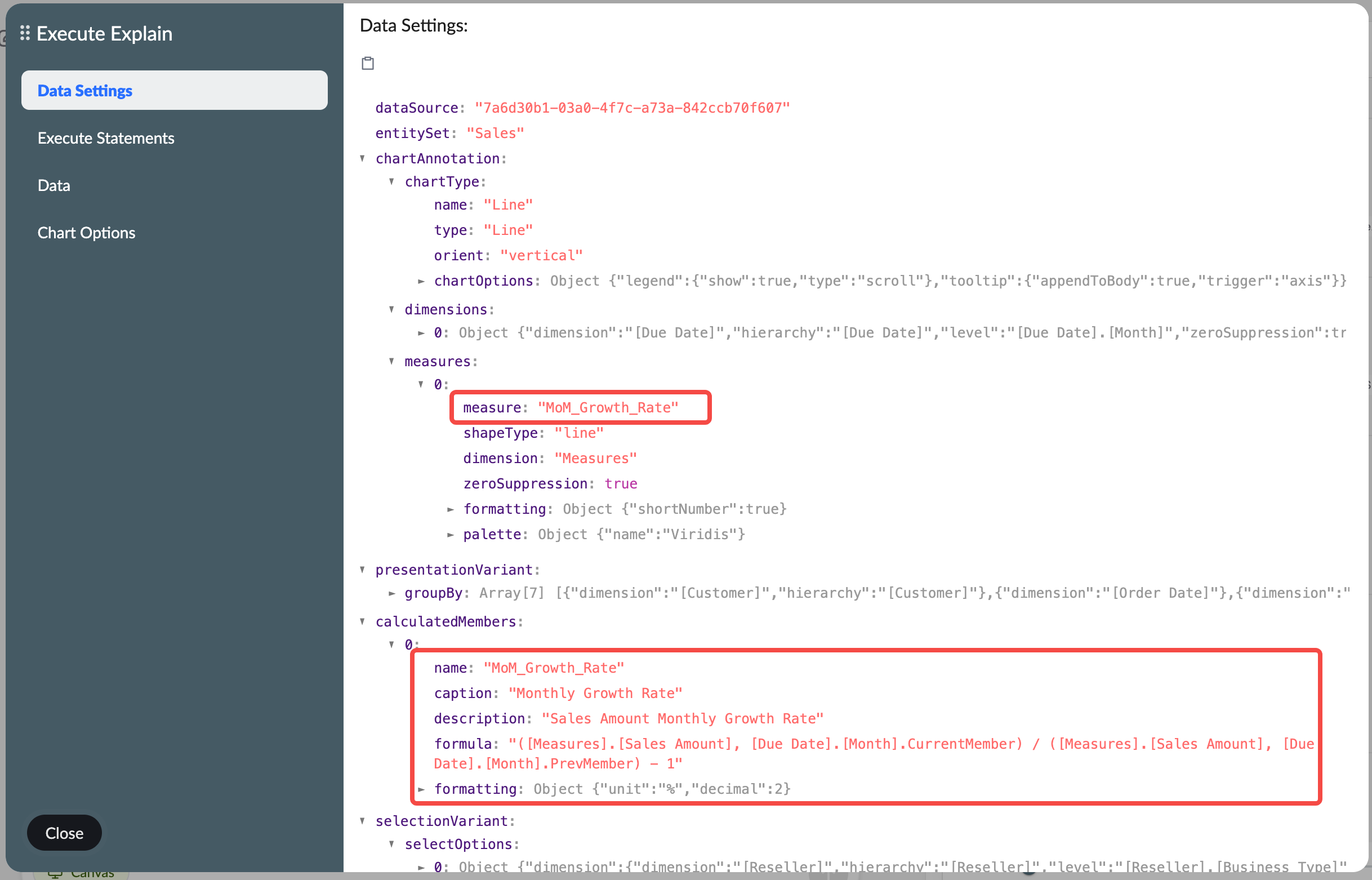
Task: Expand the formatting shortNumber object
Action: (451, 509)
